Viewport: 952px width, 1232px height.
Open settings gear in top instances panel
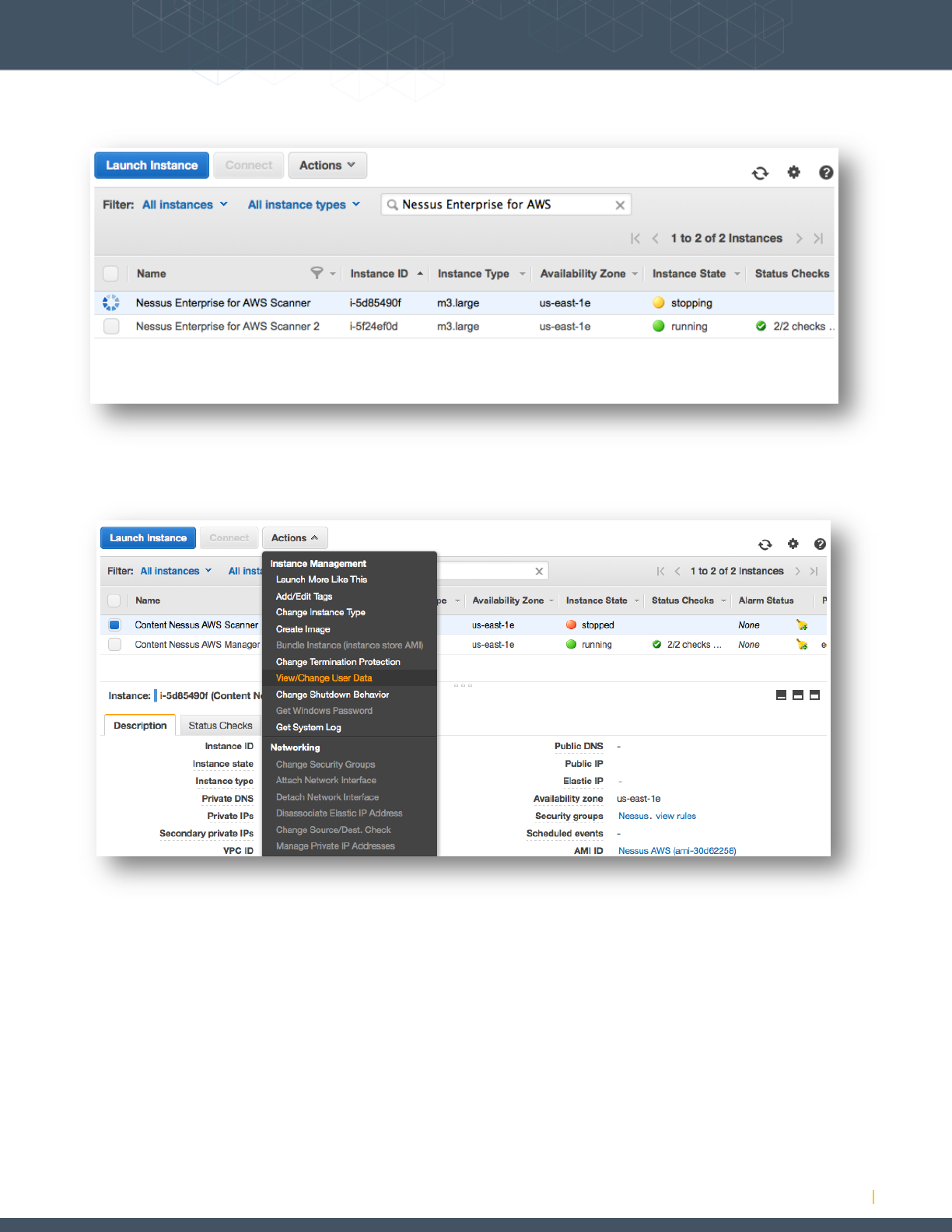point(793,172)
